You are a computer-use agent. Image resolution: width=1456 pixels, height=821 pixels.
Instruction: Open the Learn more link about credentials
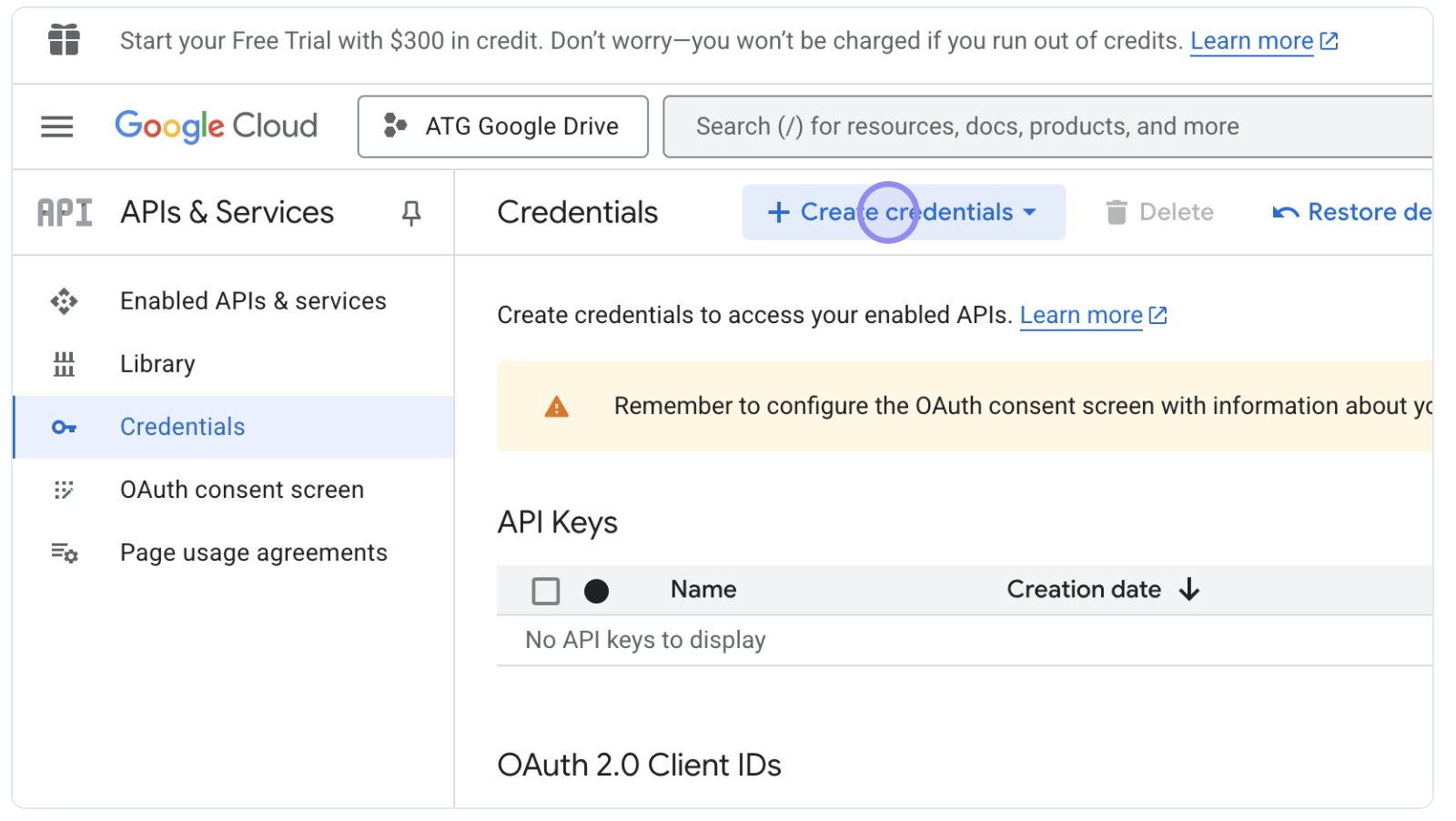[x=1081, y=315]
